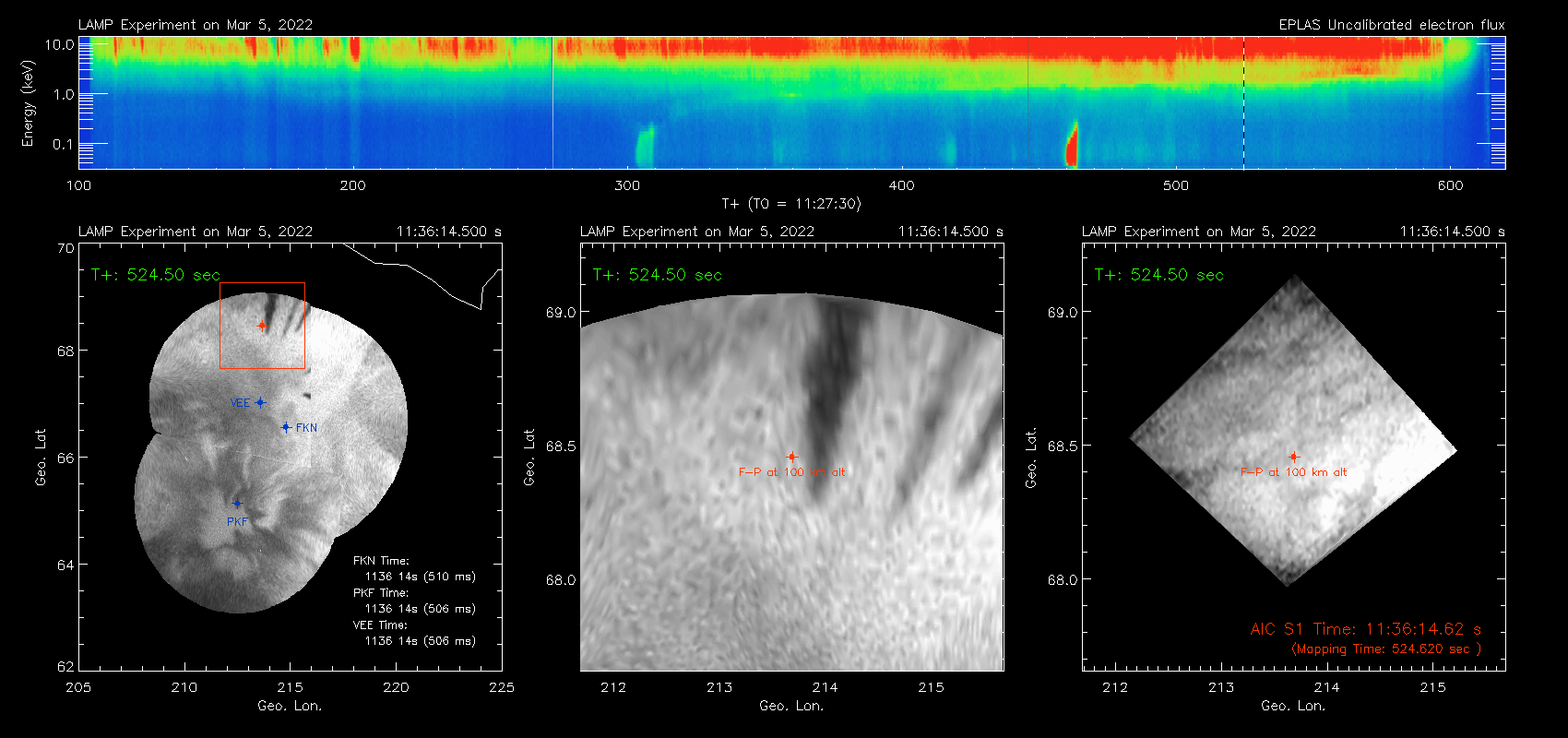Click the gray vertical line near T+ 445

(1028, 102)
